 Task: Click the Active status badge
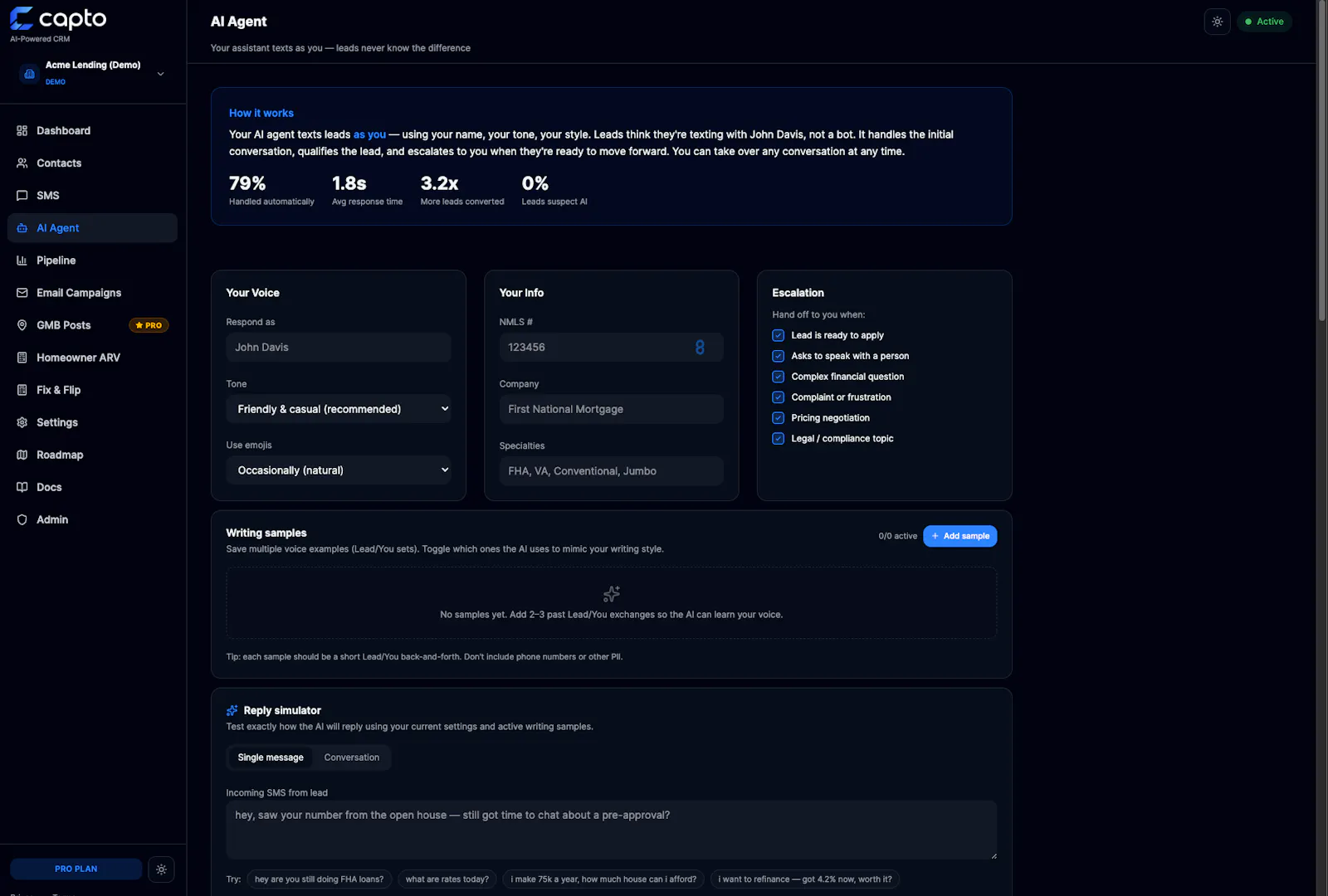1264,22
